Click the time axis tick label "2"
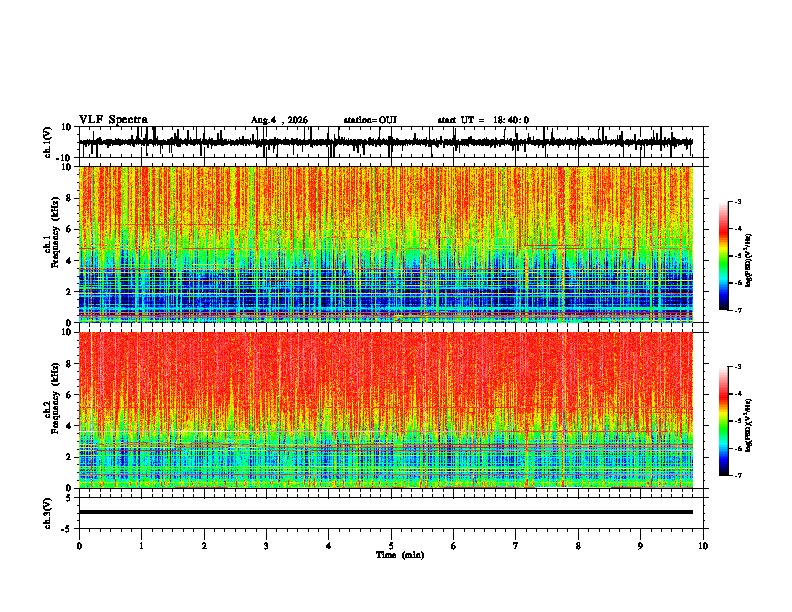The image size is (792, 612). coord(204,546)
